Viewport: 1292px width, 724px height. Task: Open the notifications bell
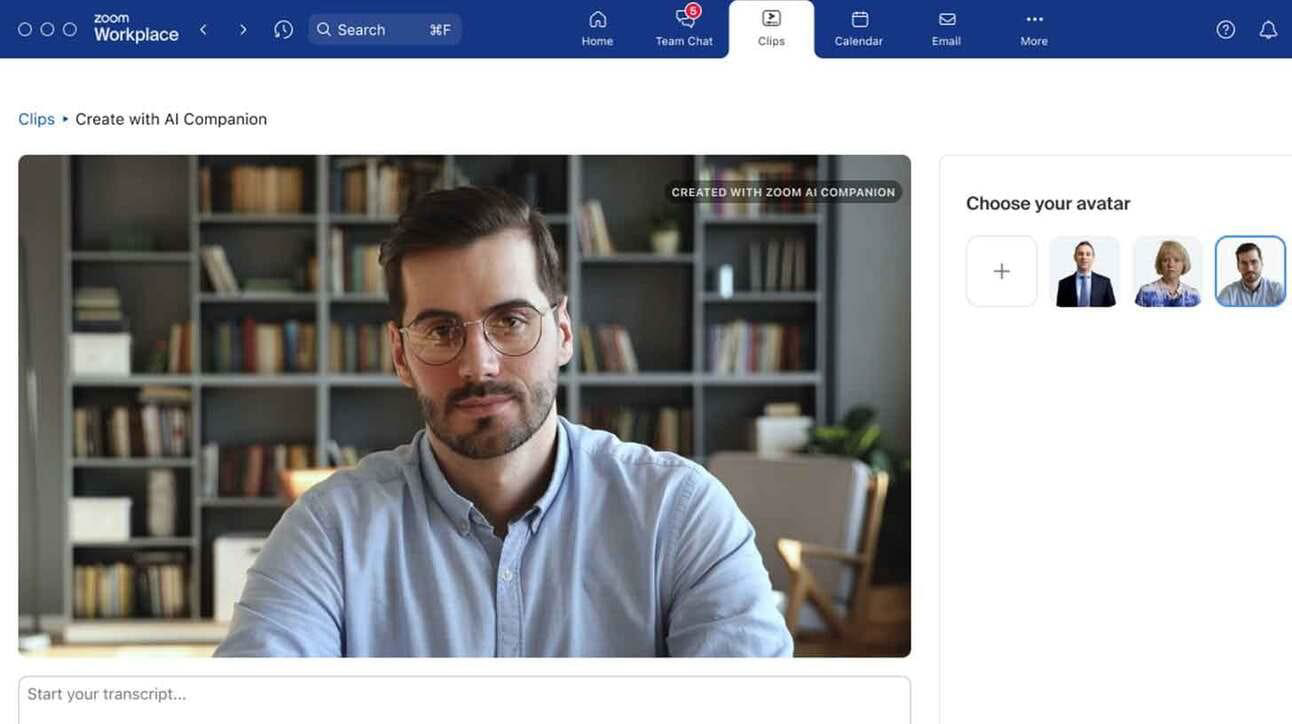coord(1266,27)
